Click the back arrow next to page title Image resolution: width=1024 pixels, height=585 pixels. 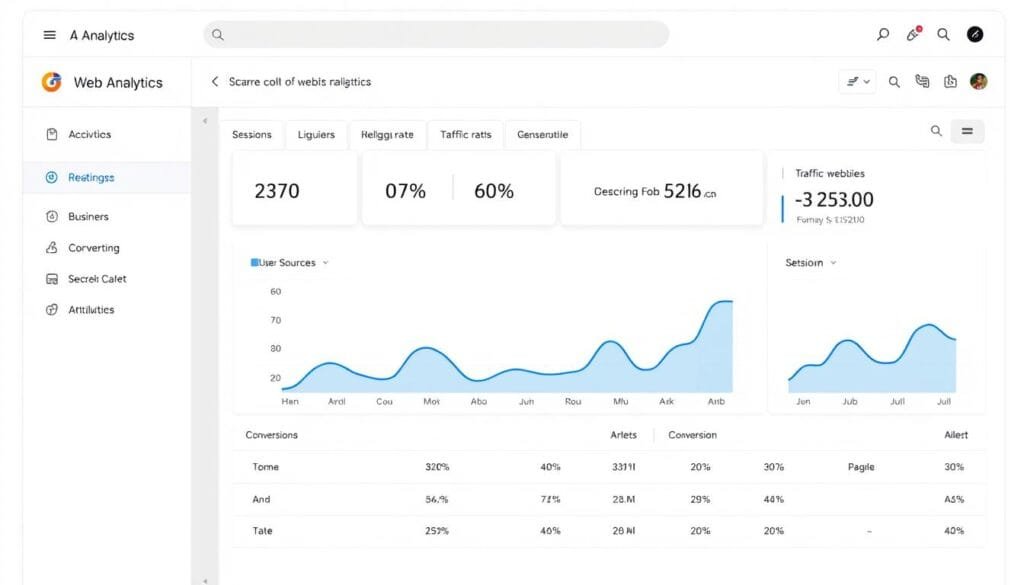click(214, 82)
